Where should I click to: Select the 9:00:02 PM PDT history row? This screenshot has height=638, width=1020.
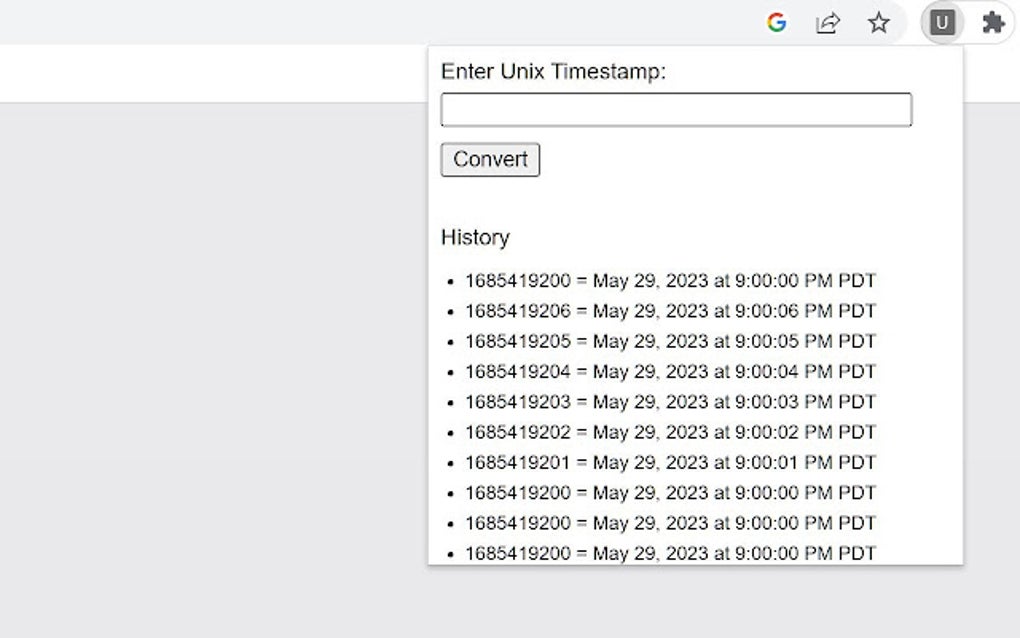[670, 432]
